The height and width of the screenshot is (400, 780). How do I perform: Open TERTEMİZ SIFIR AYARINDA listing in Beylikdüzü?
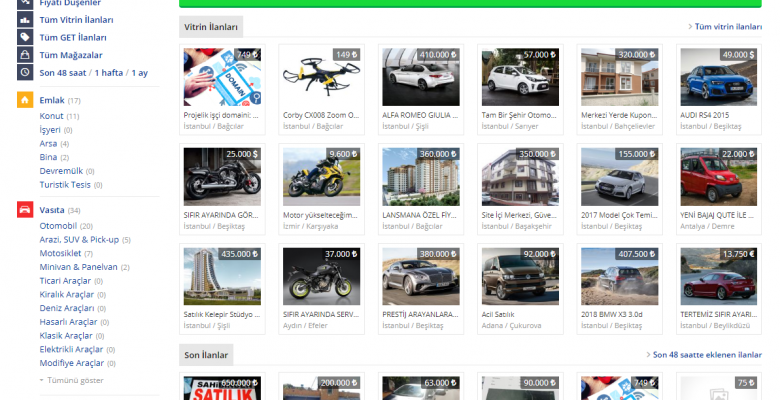[x=719, y=289]
